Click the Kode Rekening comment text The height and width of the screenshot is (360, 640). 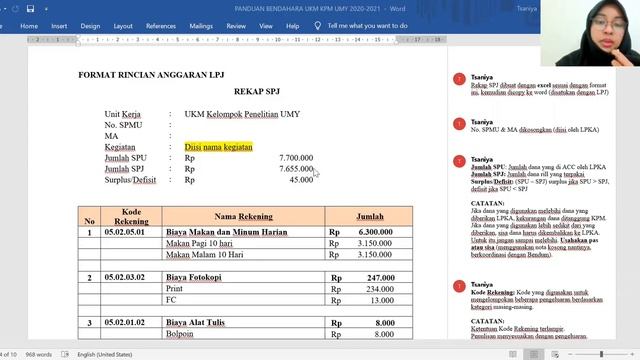tap(537, 300)
